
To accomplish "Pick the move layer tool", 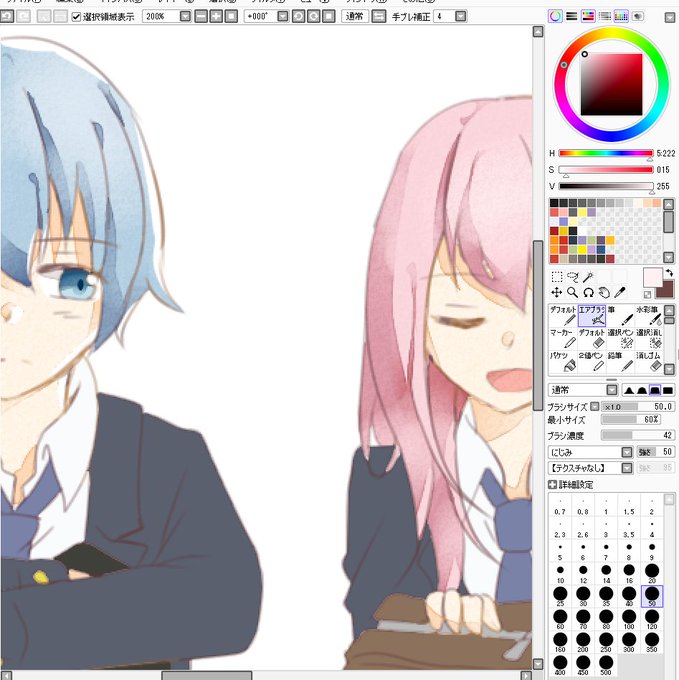I will [557, 293].
